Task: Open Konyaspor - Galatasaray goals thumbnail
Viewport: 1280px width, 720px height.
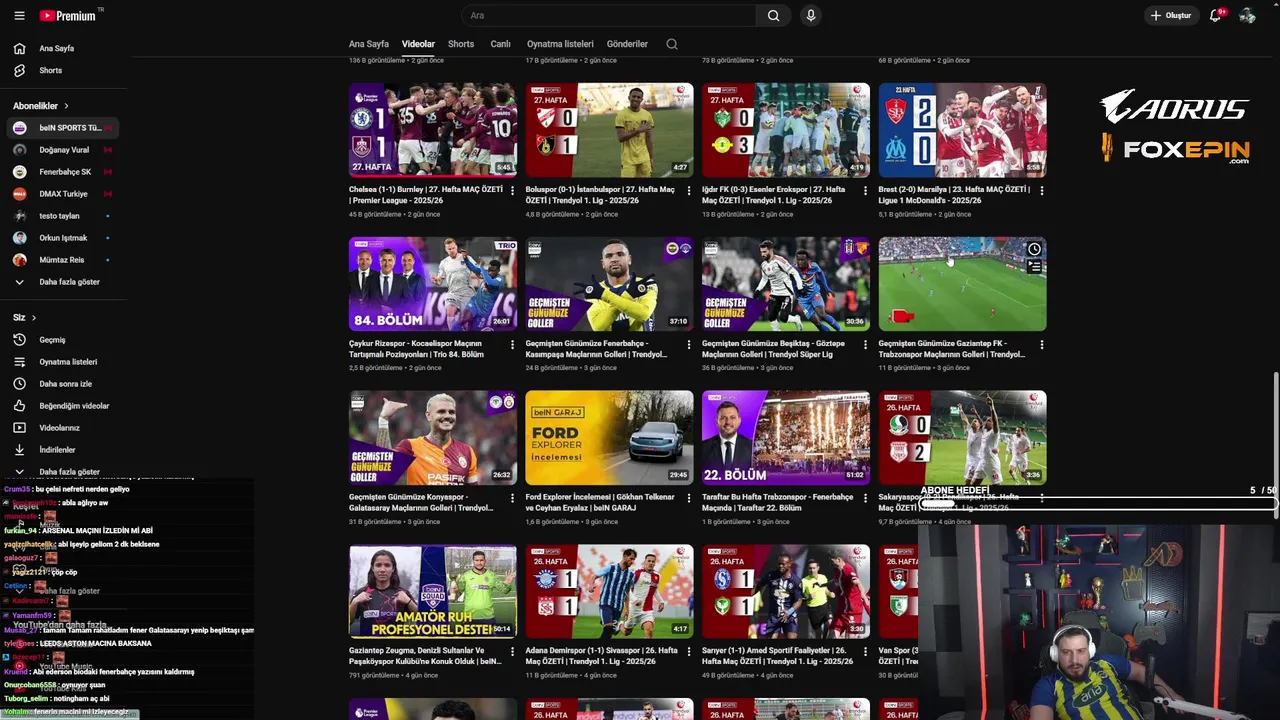Action: click(433, 438)
